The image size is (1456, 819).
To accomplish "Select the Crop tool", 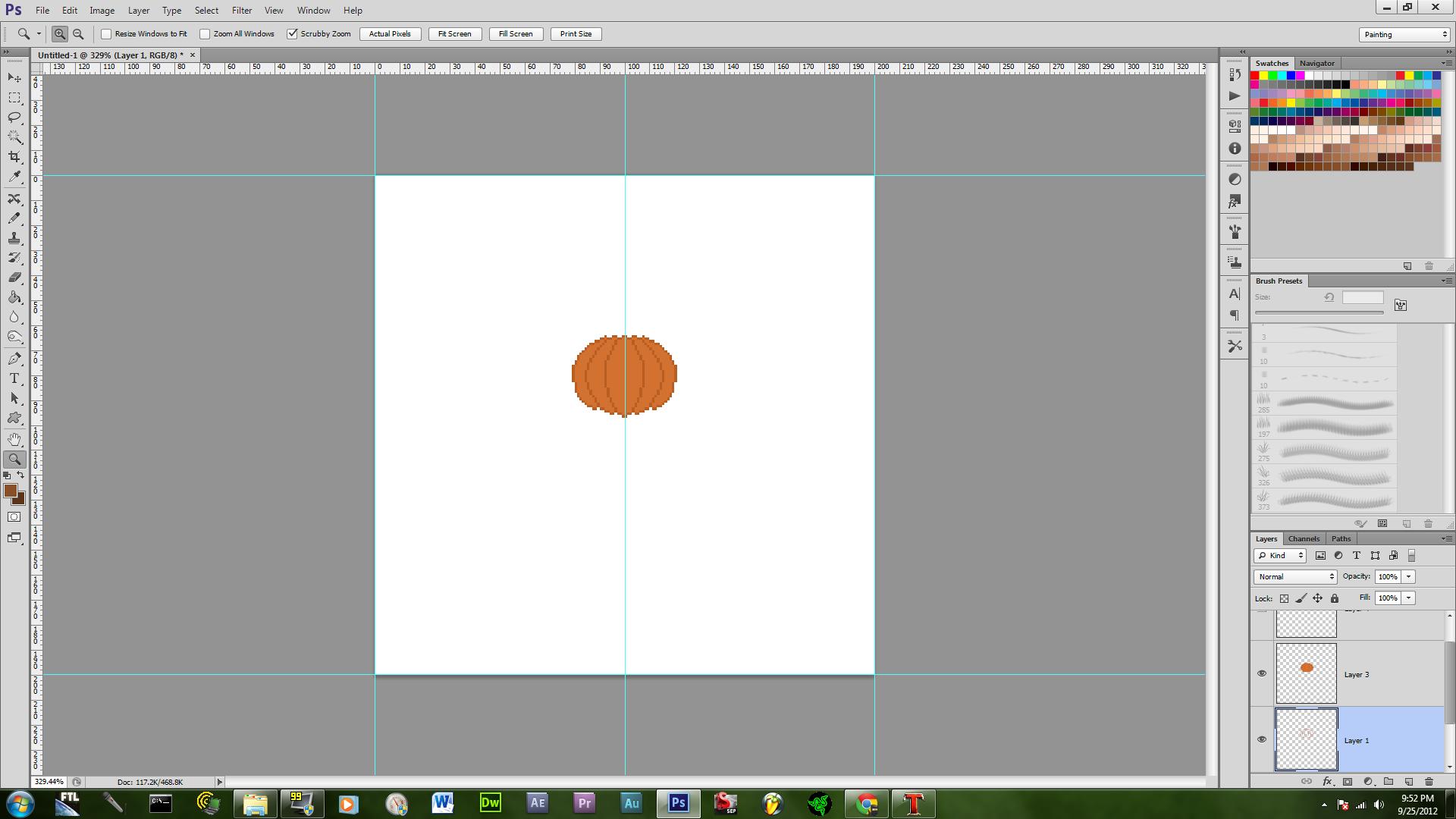I will 14,157.
